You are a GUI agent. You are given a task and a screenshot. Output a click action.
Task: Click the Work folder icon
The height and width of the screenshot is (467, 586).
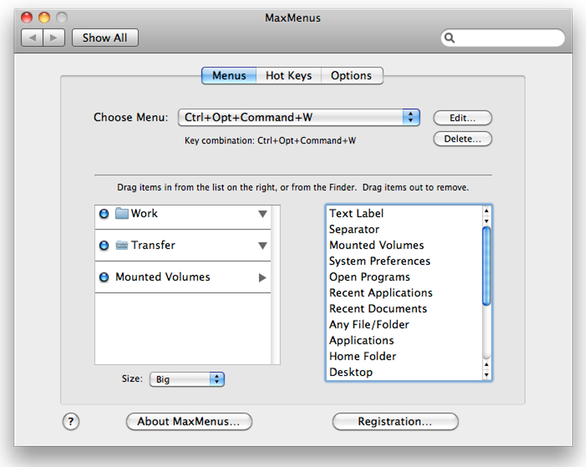pyautogui.click(x=121, y=213)
